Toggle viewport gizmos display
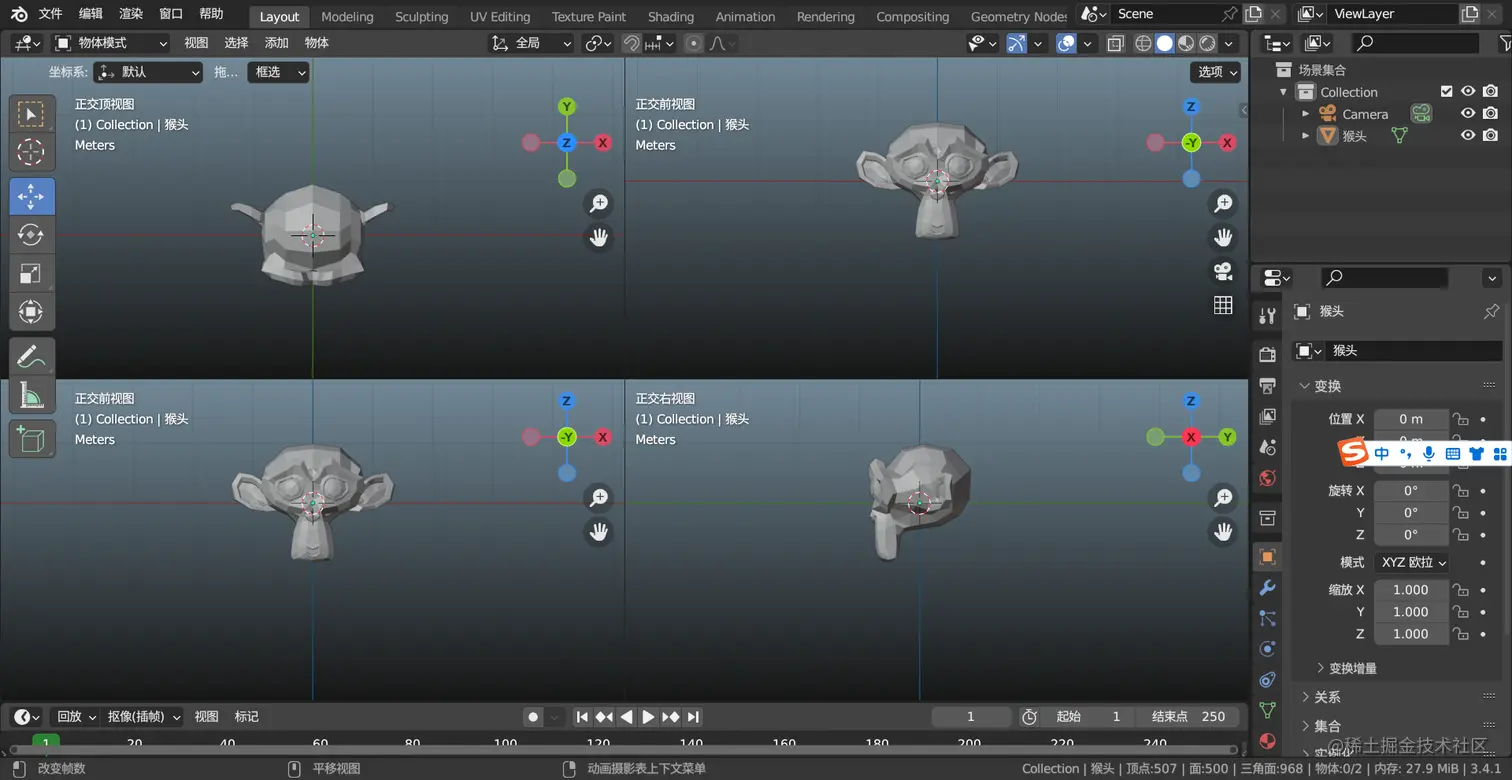 (x=1017, y=43)
